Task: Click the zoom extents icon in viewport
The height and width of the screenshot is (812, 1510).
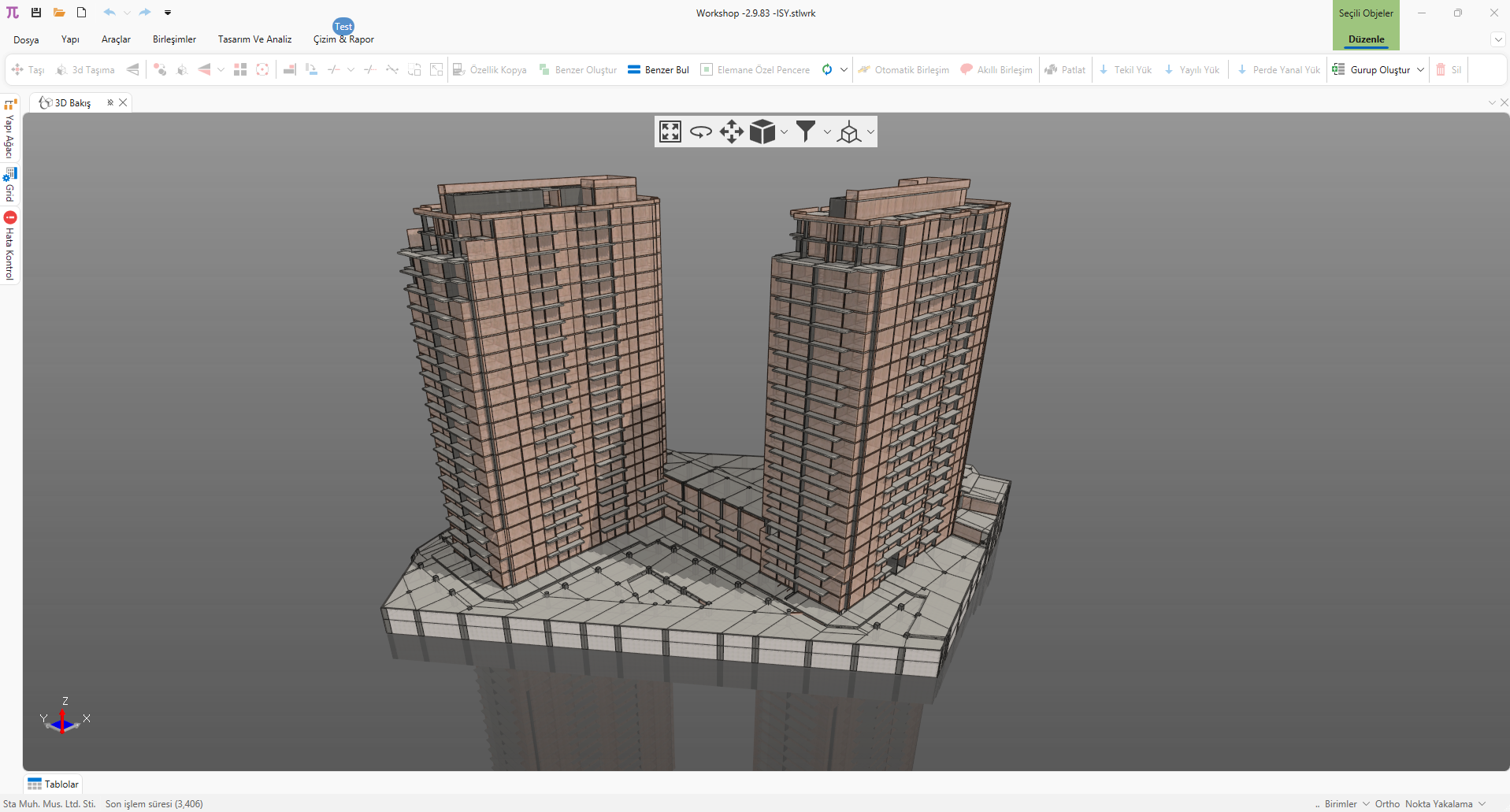Action: pyautogui.click(x=670, y=132)
